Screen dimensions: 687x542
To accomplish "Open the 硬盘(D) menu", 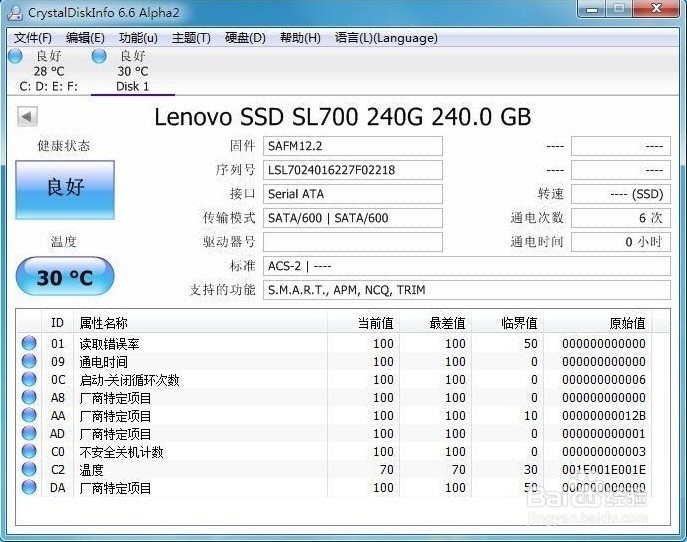I will coord(245,38).
